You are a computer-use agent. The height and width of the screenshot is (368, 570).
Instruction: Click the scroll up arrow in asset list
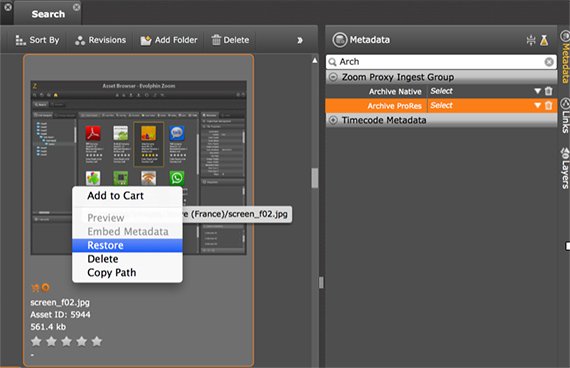(x=315, y=60)
